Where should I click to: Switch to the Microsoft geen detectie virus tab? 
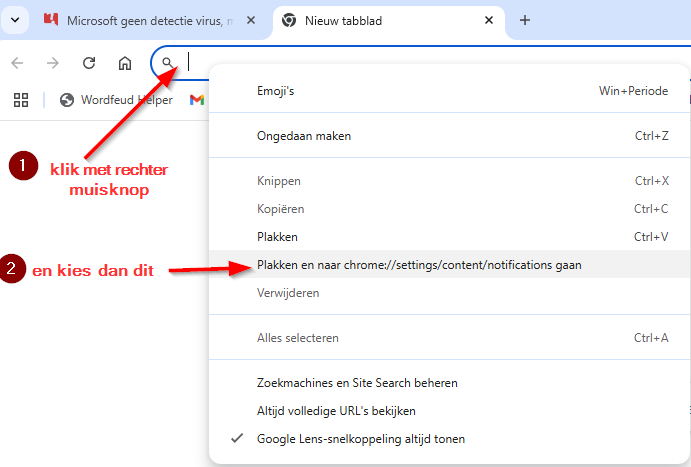click(x=140, y=20)
